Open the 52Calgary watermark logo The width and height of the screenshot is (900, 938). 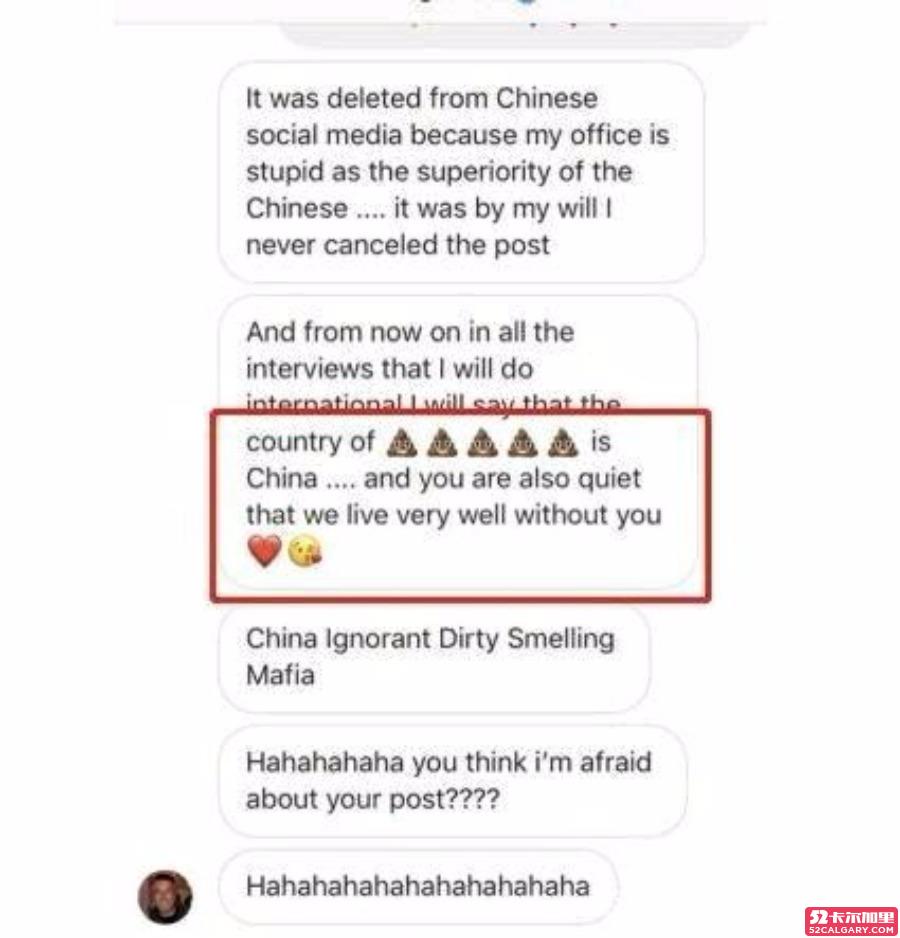[x=851, y=921]
